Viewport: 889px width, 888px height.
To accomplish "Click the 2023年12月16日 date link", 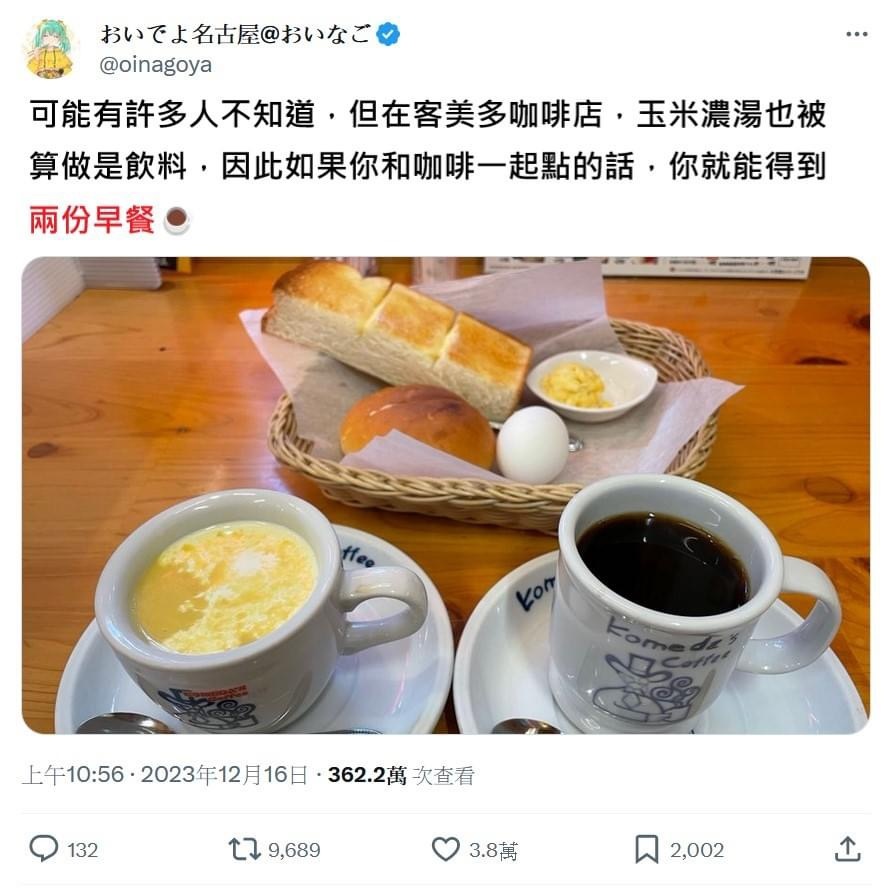I will (224, 775).
